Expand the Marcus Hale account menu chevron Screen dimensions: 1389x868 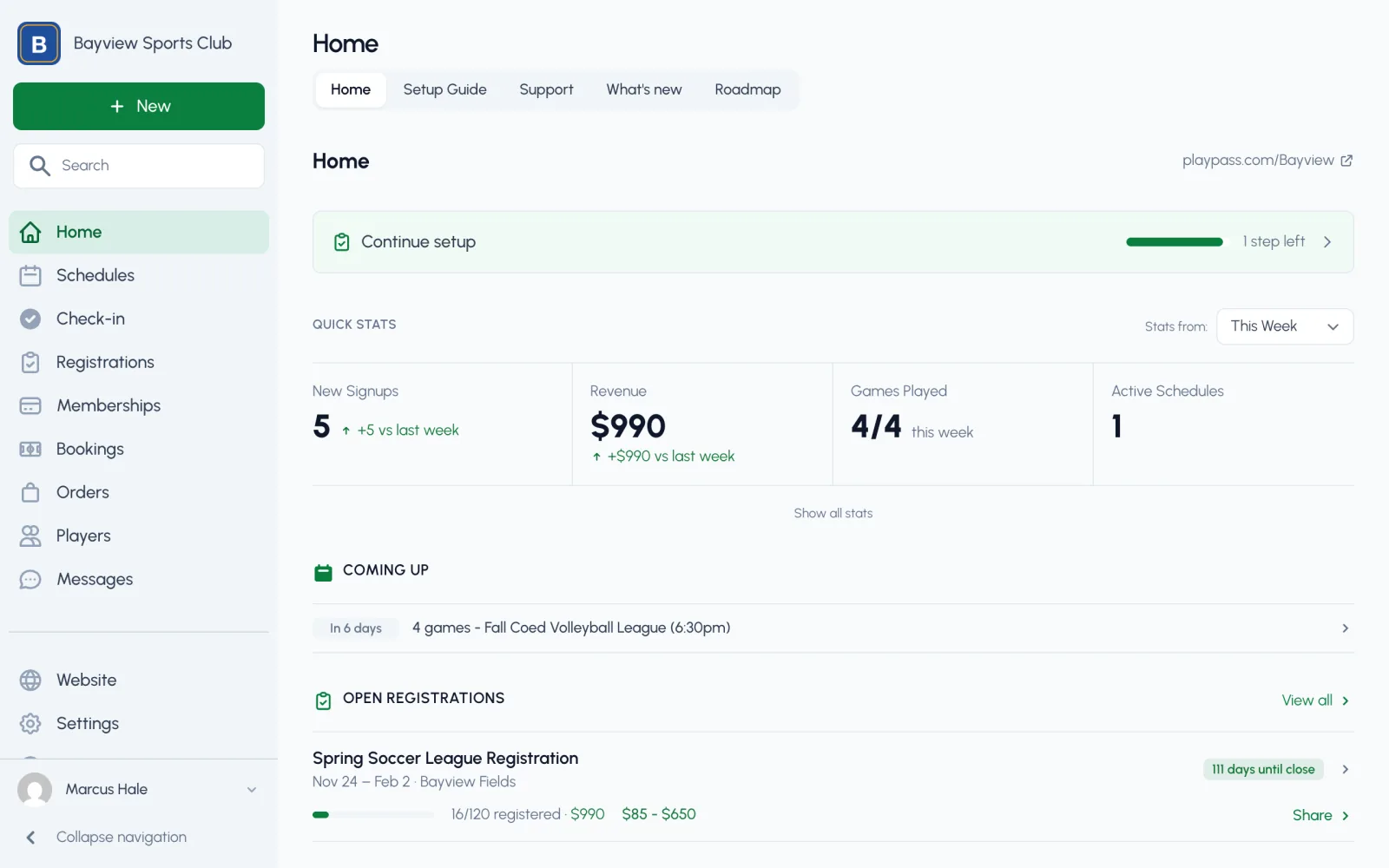(252, 790)
